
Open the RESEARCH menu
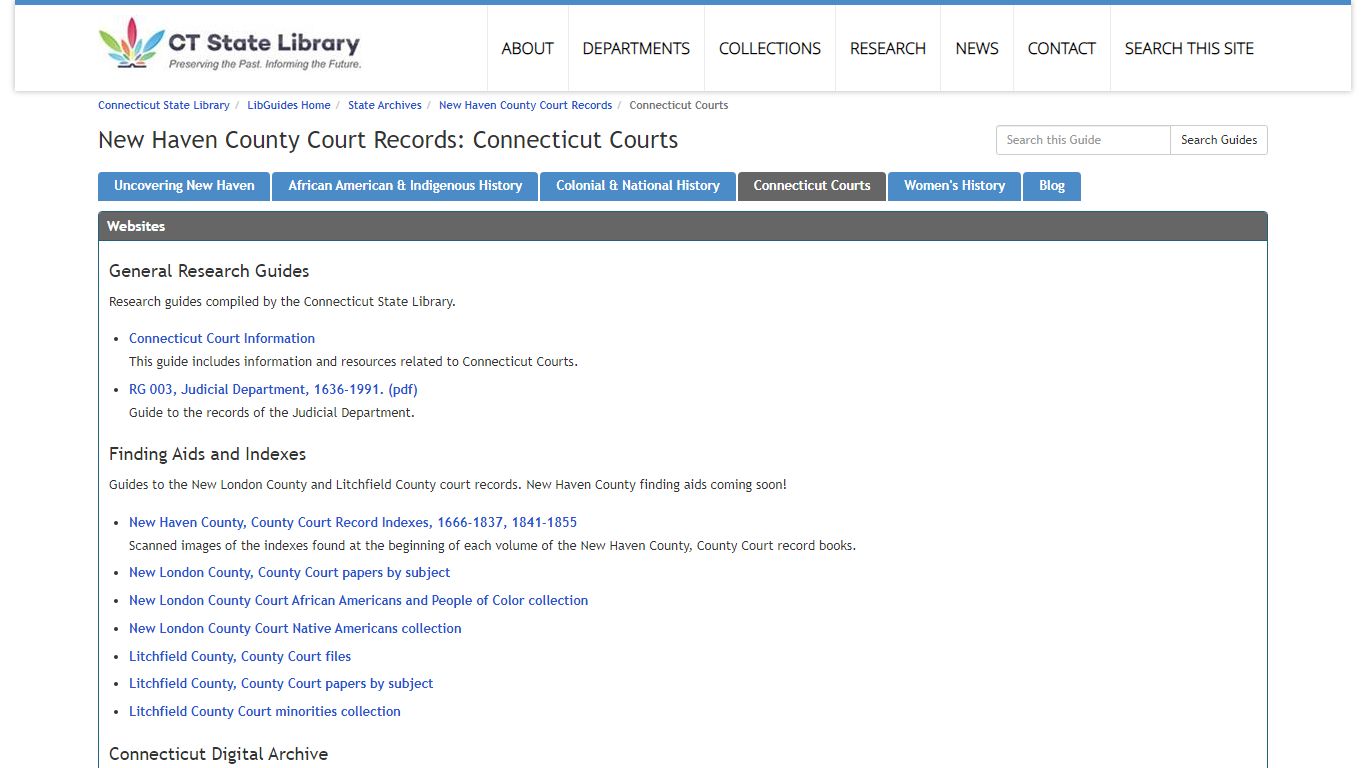click(888, 48)
